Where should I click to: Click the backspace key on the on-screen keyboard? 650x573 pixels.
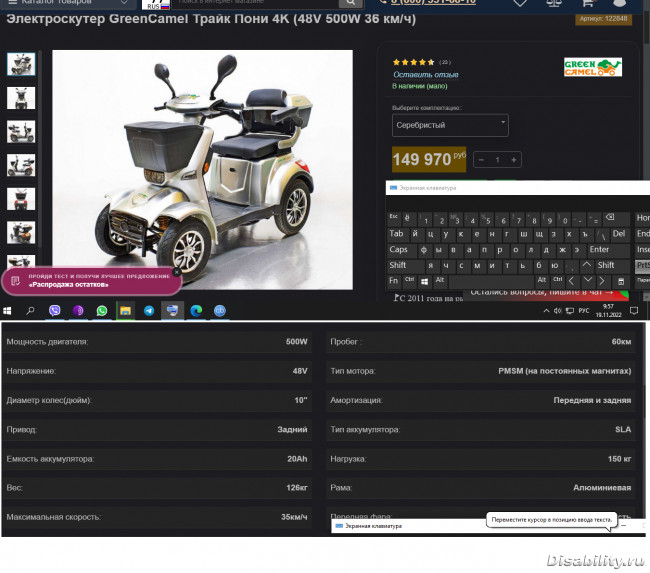coord(614,218)
